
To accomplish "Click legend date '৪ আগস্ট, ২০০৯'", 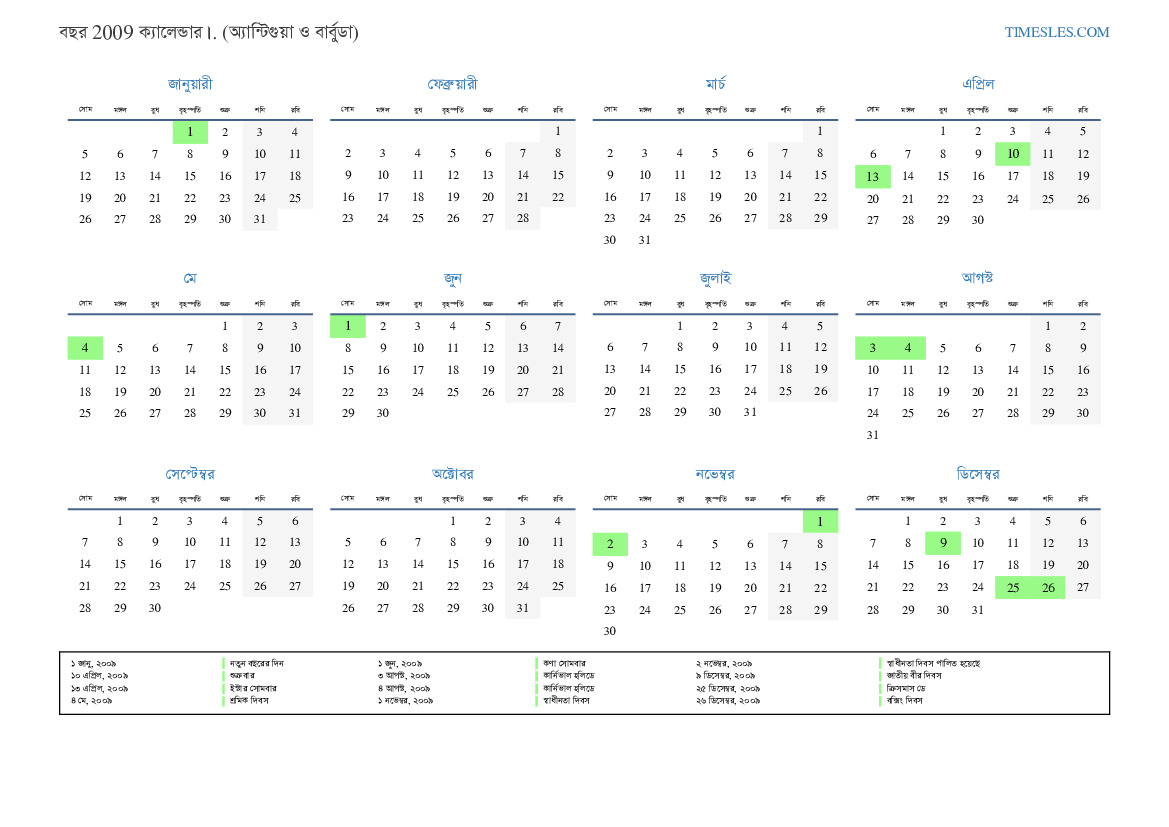I will tap(403, 688).
